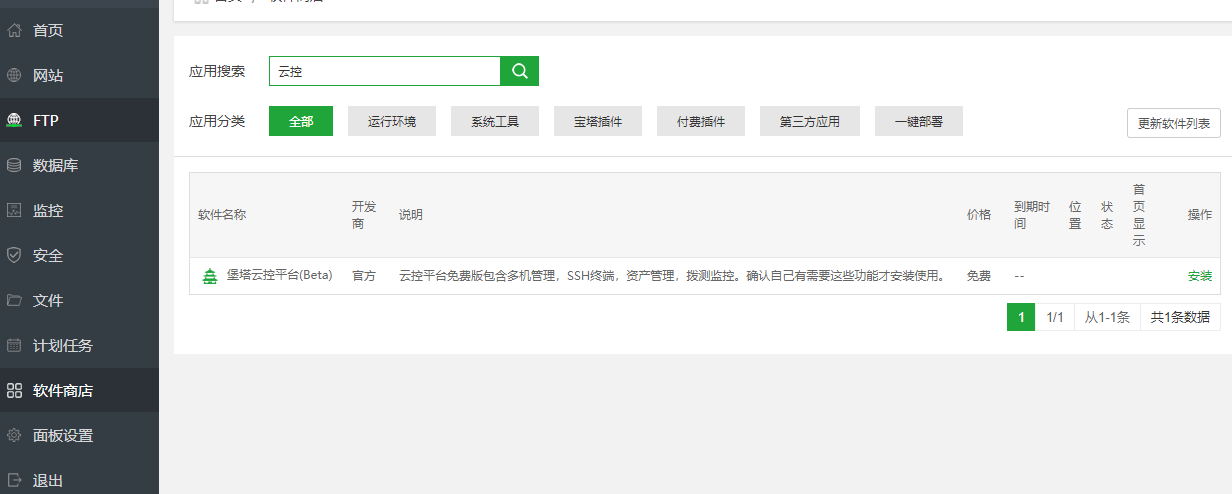The width and height of the screenshot is (1232, 494).
Task: Click the FTP icon in sidebar
Action: click(x=14, y=120)
